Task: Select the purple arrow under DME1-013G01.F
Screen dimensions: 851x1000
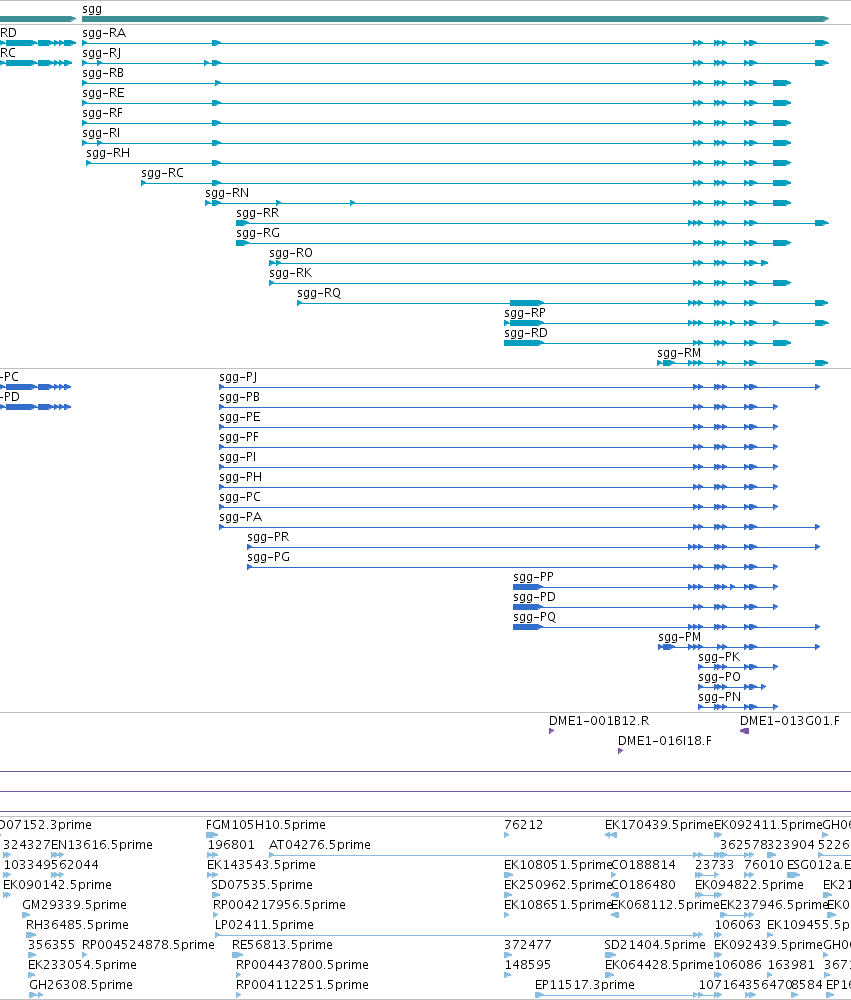Action: point(744,731)
